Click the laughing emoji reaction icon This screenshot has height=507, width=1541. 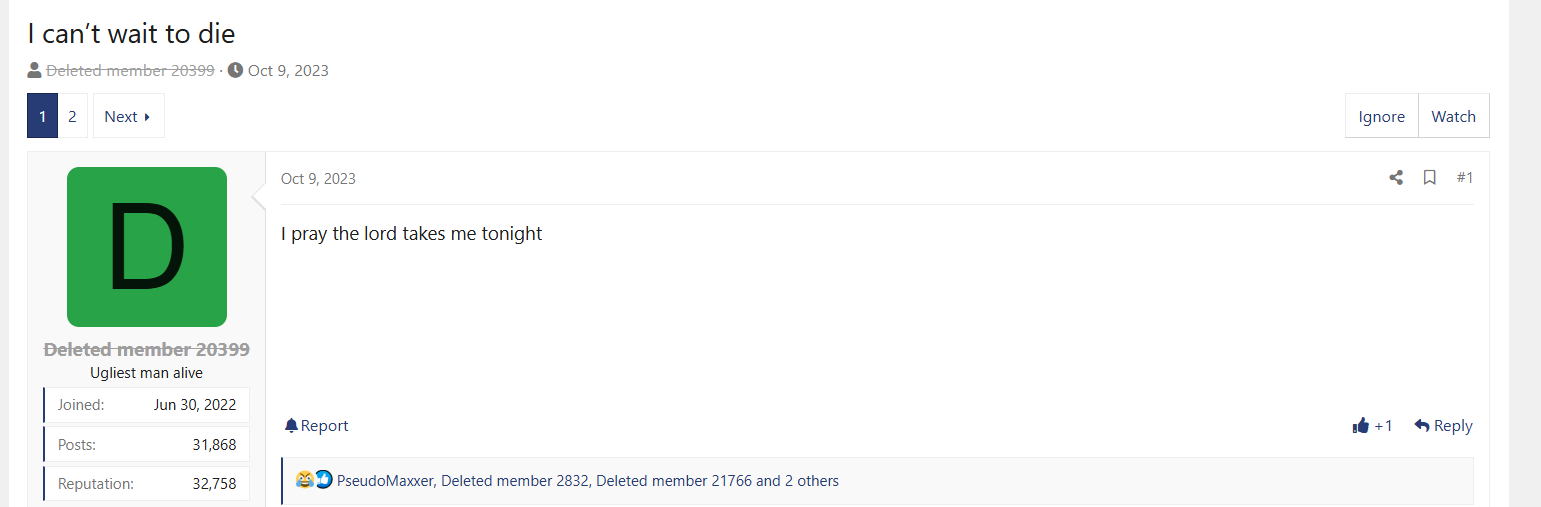[x=304, y=480]
